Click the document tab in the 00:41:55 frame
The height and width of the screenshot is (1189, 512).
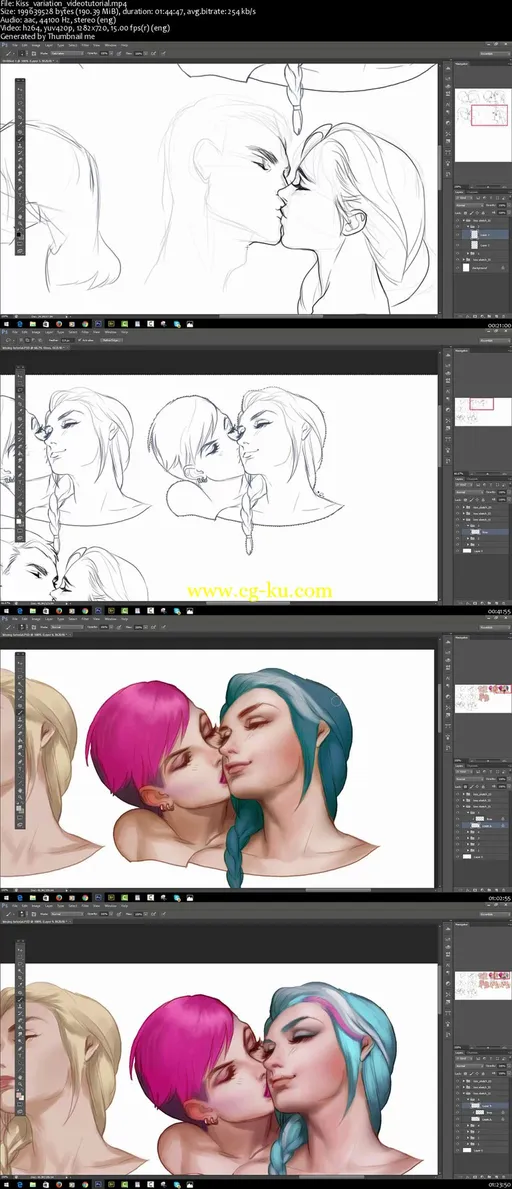click(x=34, y=347)
